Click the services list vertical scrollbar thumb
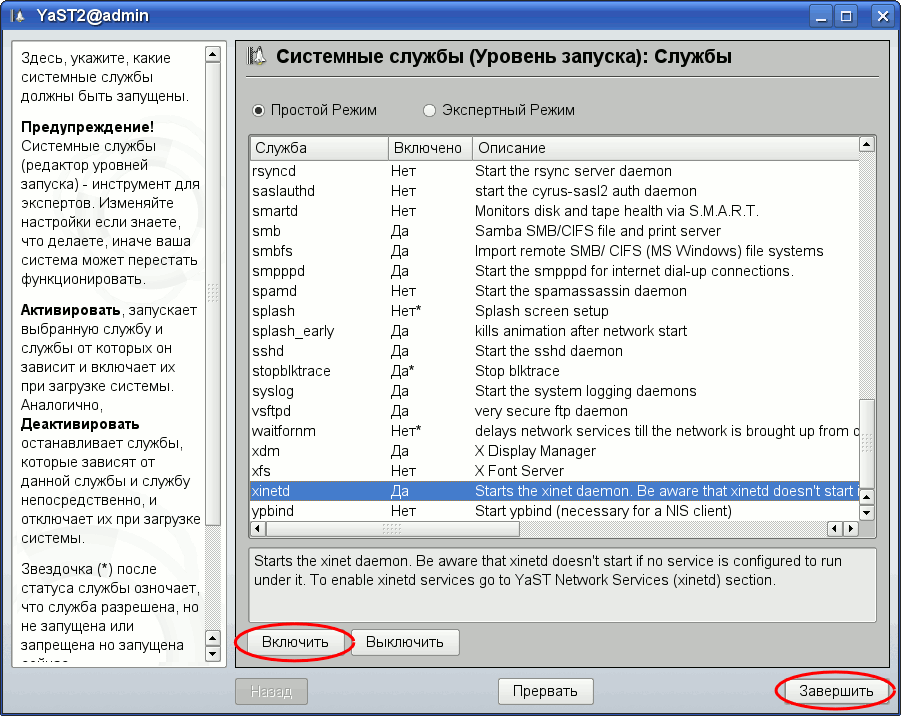The image size is (901, 716). [867, 444]
